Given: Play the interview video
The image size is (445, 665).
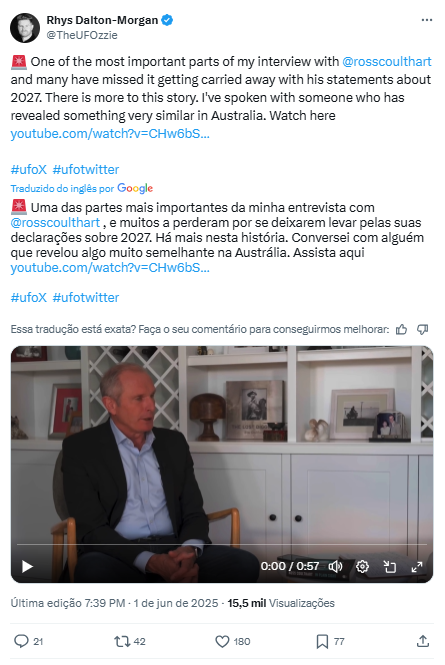Looking at the screenshot, I should 28,566.
